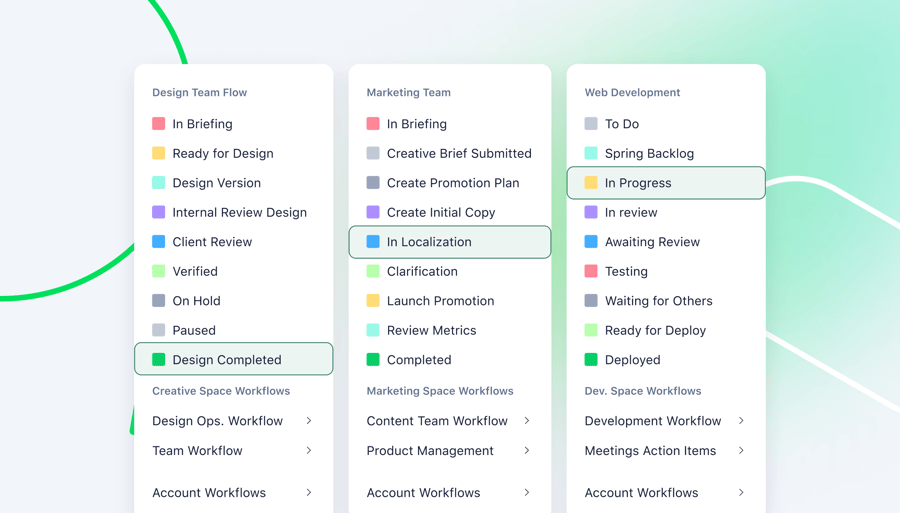Click the Marketing Space Workflows heading

[x=440, y=391]
